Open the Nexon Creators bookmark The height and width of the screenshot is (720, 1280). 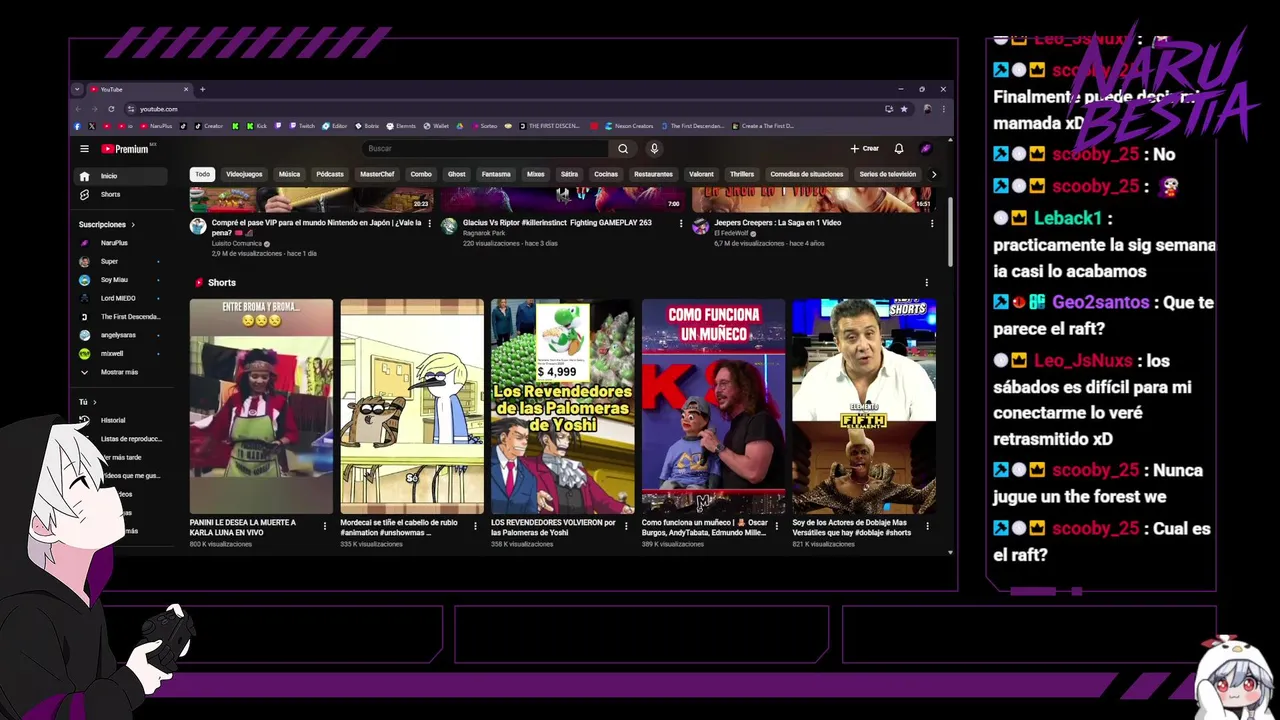(628, 126)
